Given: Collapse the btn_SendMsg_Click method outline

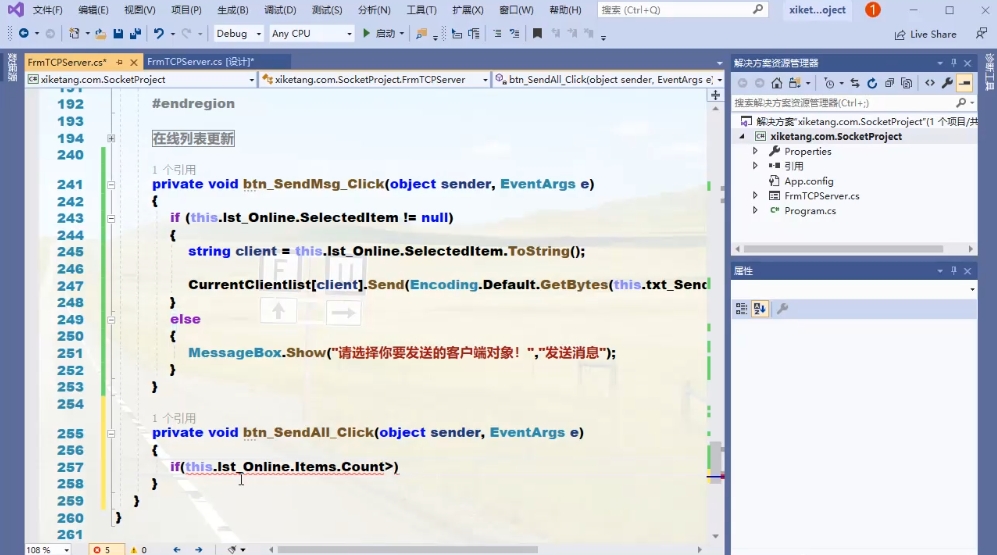Looking at the screenshot, I should pos(111,185).
